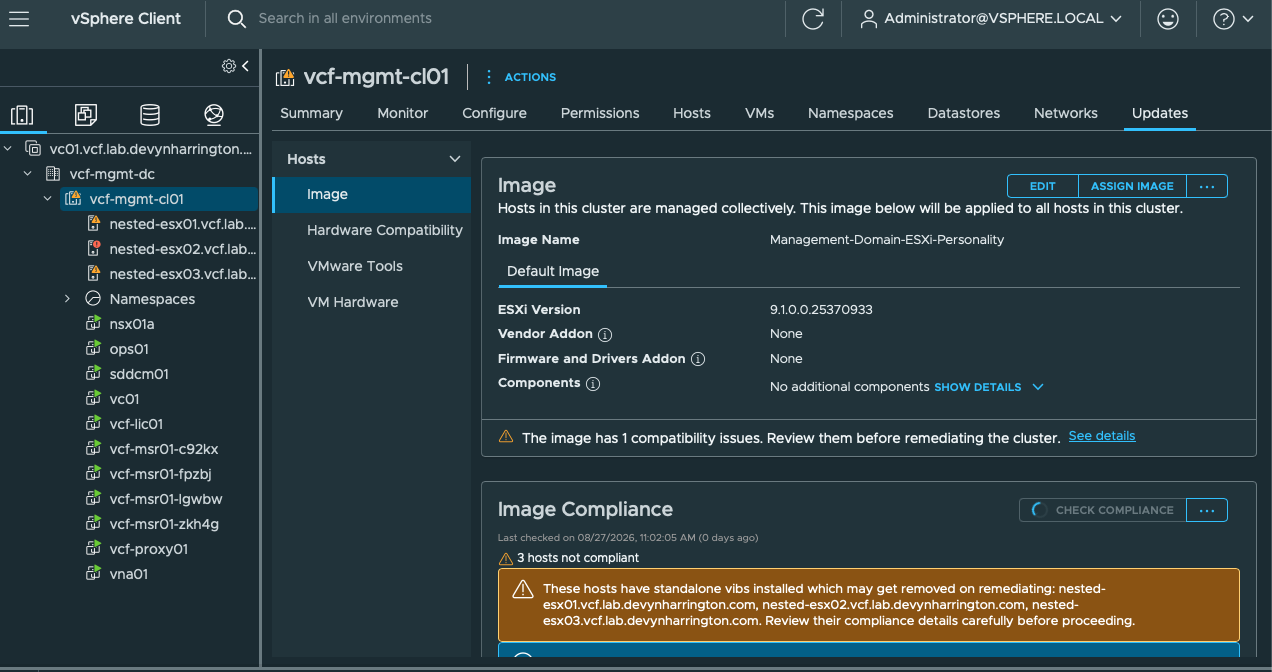Expand the Namespaces tree node

tap(67, 299)
